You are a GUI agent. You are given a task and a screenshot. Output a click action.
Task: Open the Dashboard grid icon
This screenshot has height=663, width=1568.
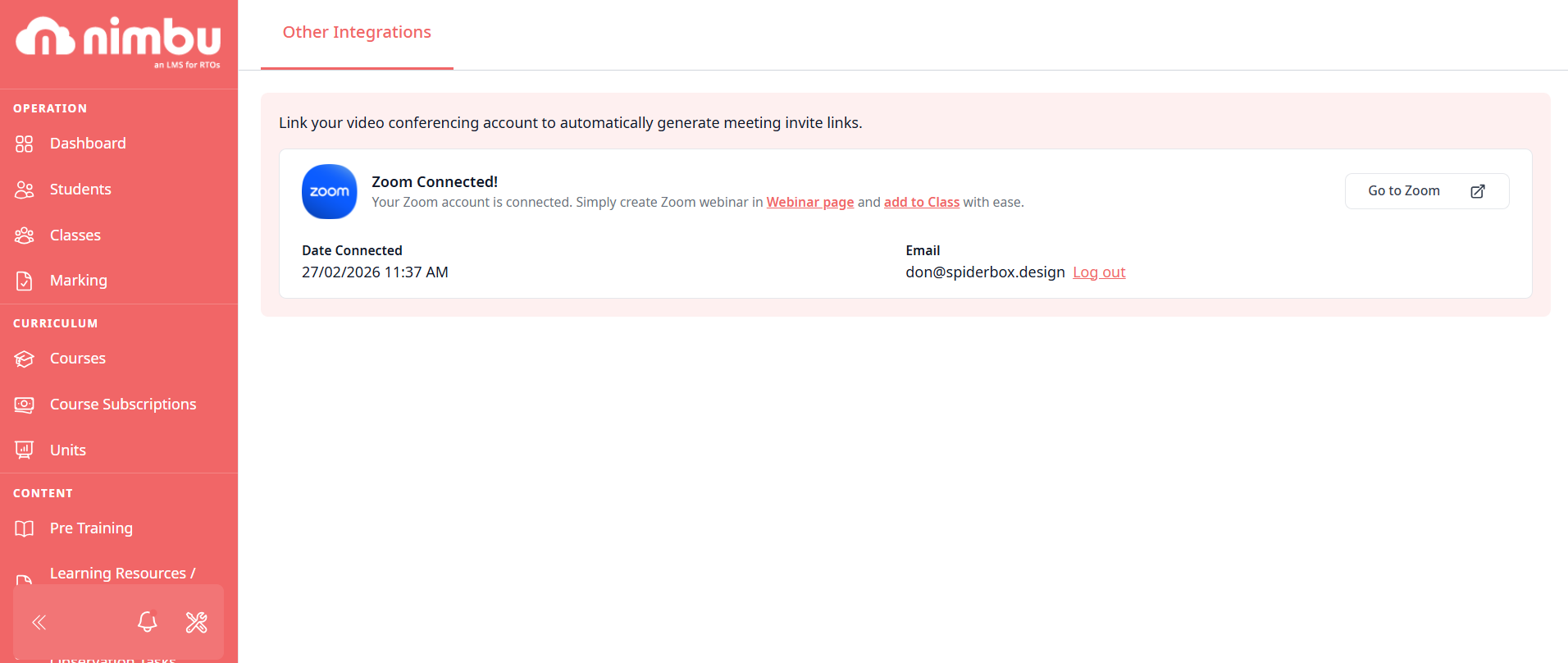[x=25, y=144]
